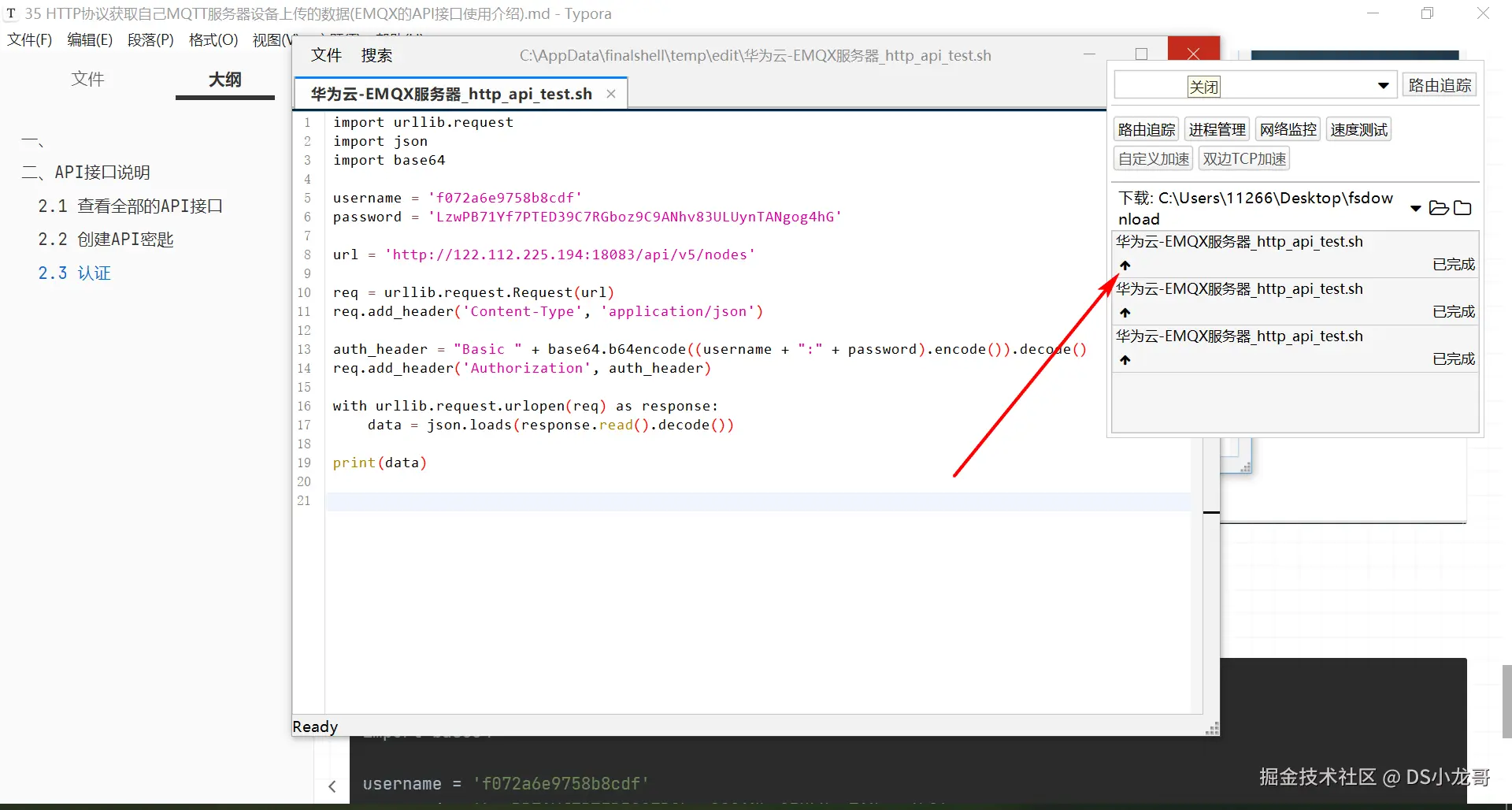Open the download folder with open-folder icon
The image size is (1512, 810).
1439,208
